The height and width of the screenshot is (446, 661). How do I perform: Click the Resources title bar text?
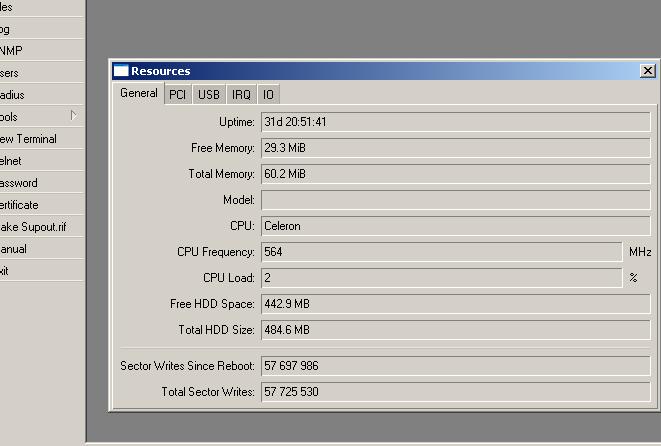click(x=161, y=71)
